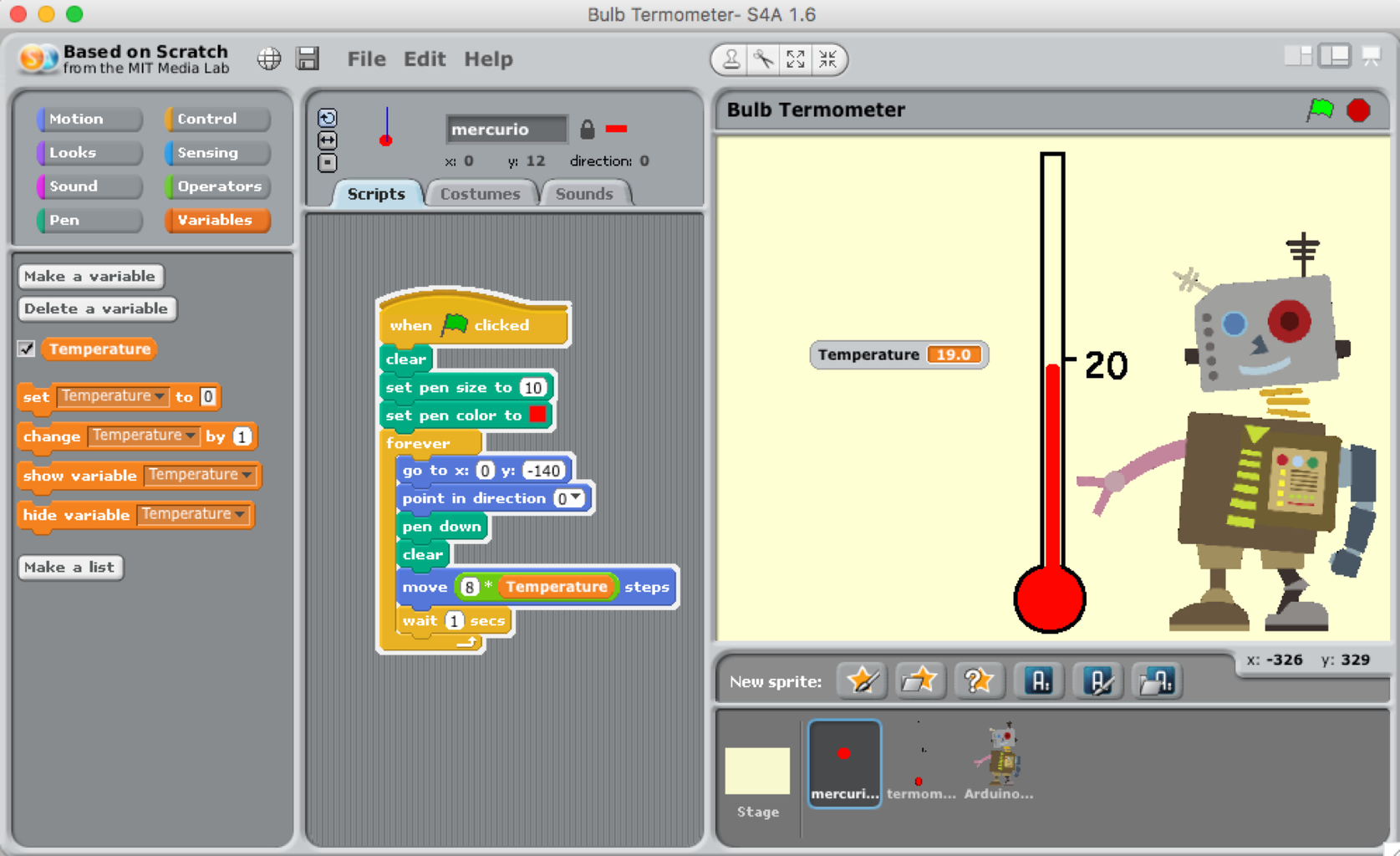Start the project with the green flag
The width and height of the screenshot is (1400, 856).
click(1322, 109)
